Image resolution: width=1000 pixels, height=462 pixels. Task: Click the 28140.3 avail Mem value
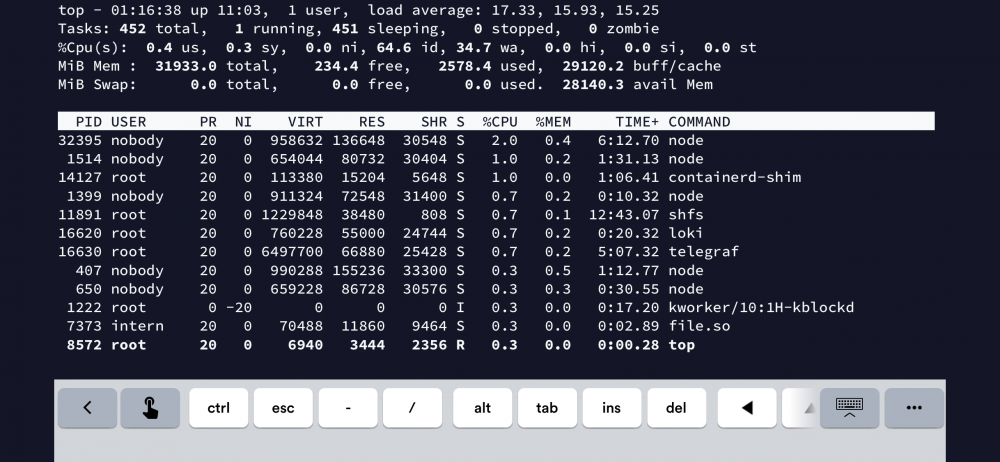click(x=593, y=85)
